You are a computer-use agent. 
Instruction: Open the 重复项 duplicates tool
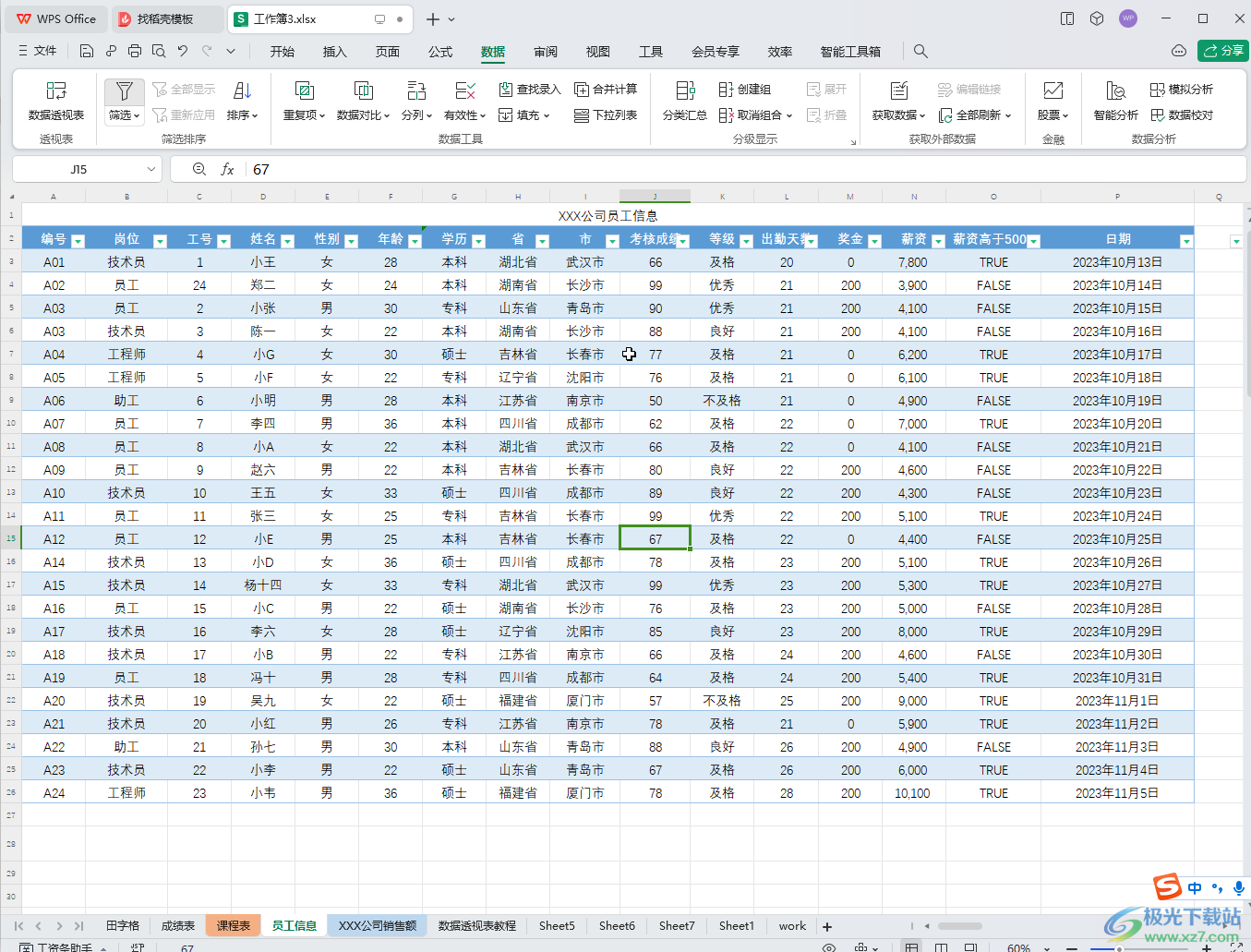(x=304, y=101)
